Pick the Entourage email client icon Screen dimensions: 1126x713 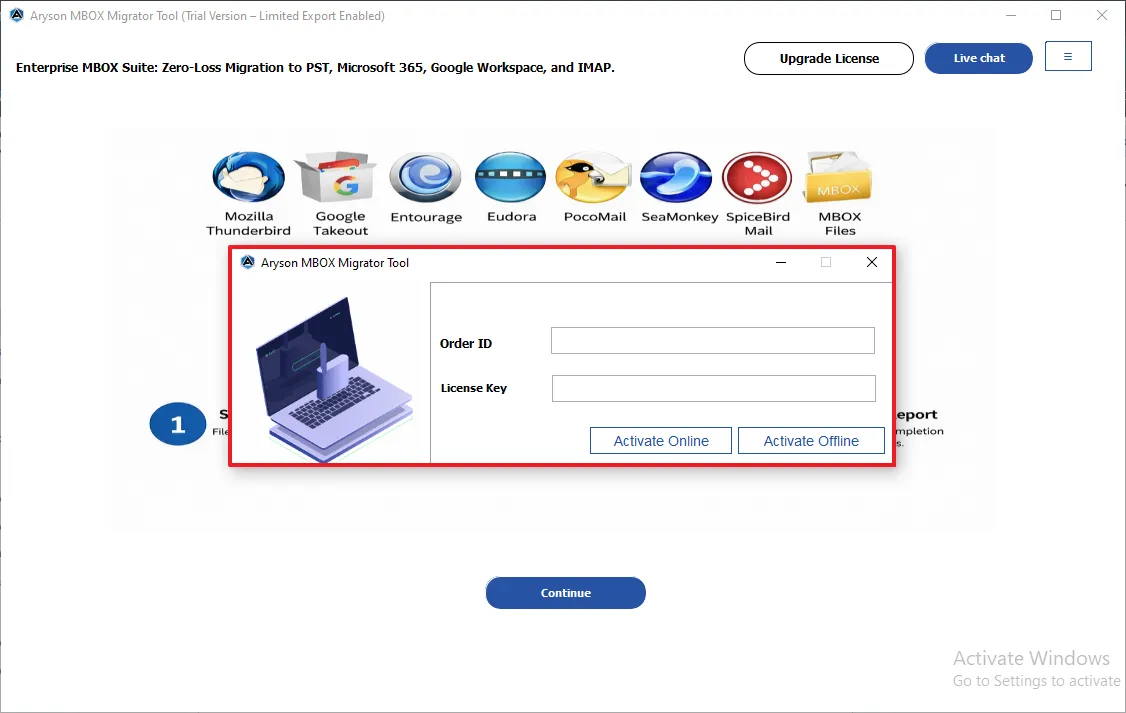pos(425,177)
